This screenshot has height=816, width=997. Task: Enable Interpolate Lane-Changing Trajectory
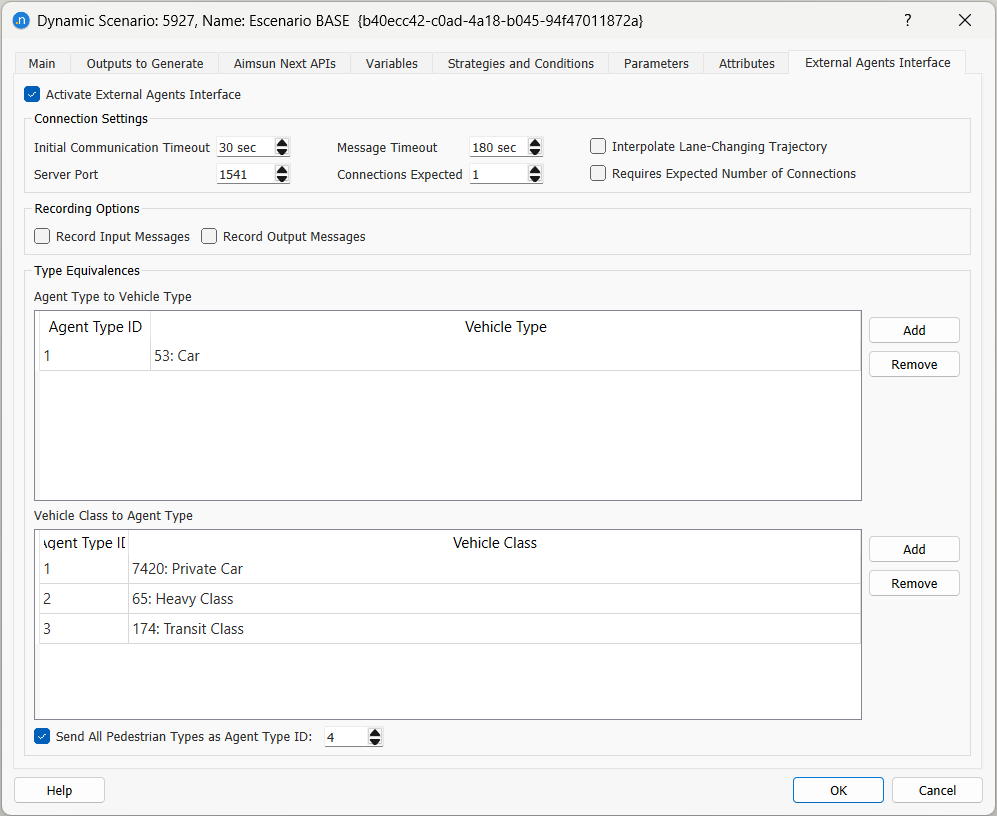click(x=597, y=146)
